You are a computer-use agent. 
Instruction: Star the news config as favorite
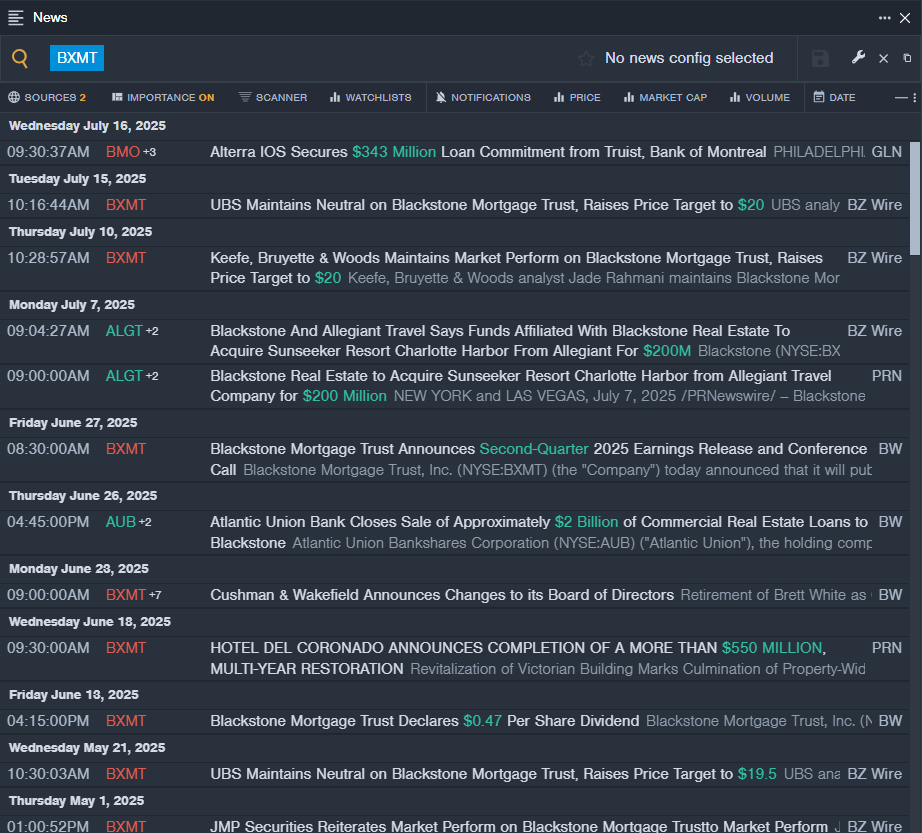point(586,58)
